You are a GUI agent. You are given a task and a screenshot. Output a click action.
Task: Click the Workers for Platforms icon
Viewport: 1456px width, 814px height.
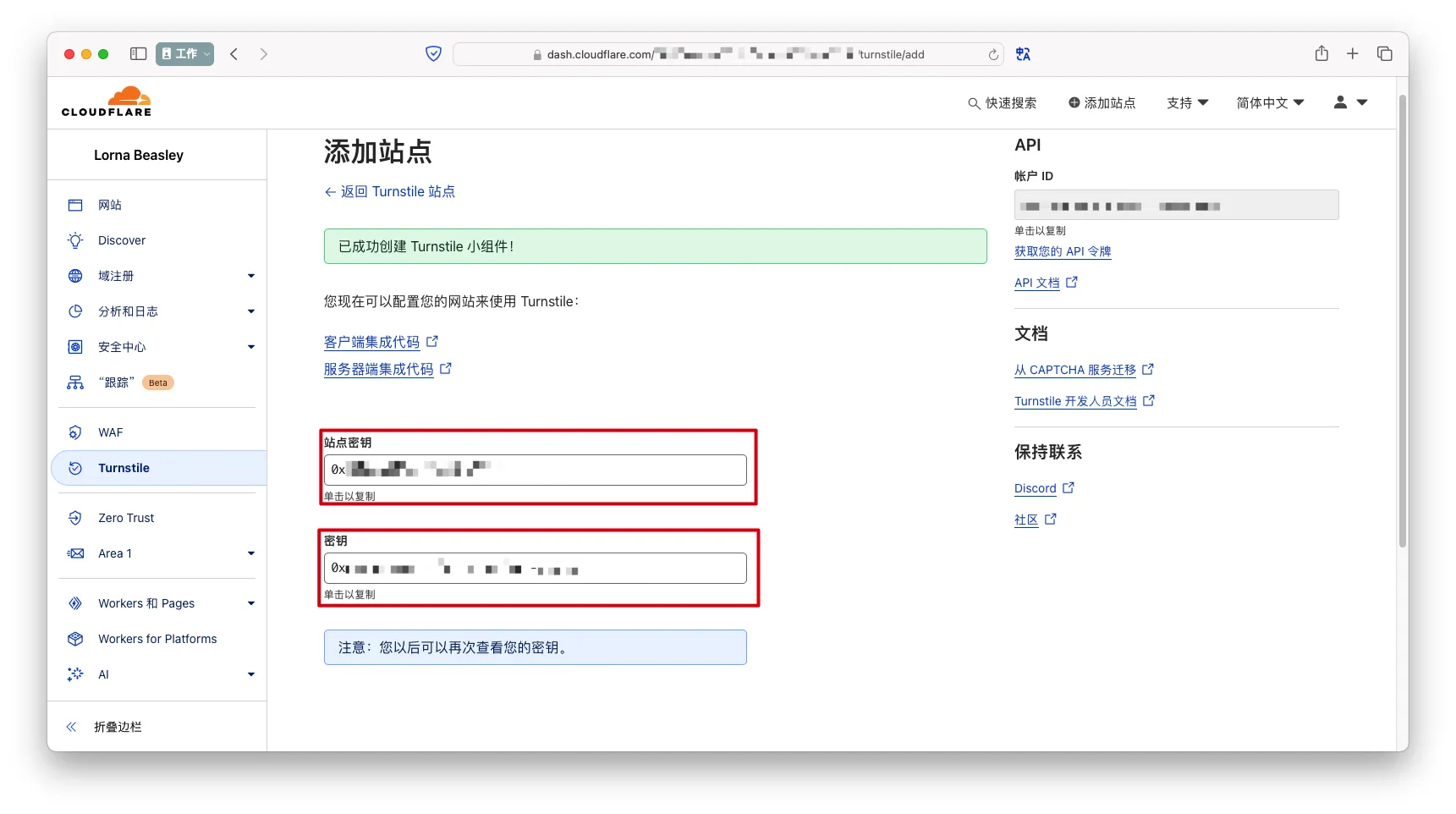point(75,639)
